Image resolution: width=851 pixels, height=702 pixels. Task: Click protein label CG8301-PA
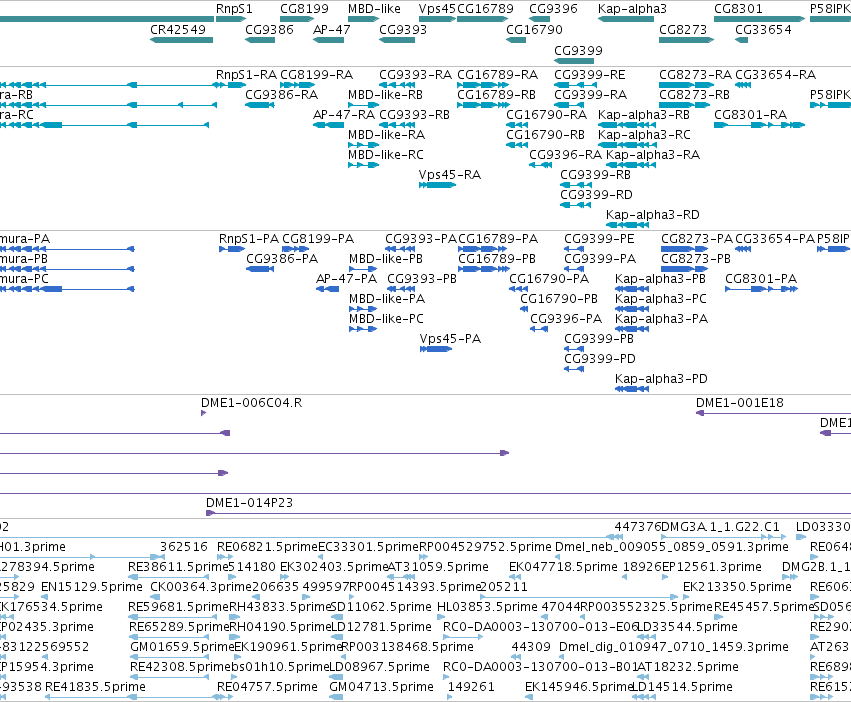(761, 279)
